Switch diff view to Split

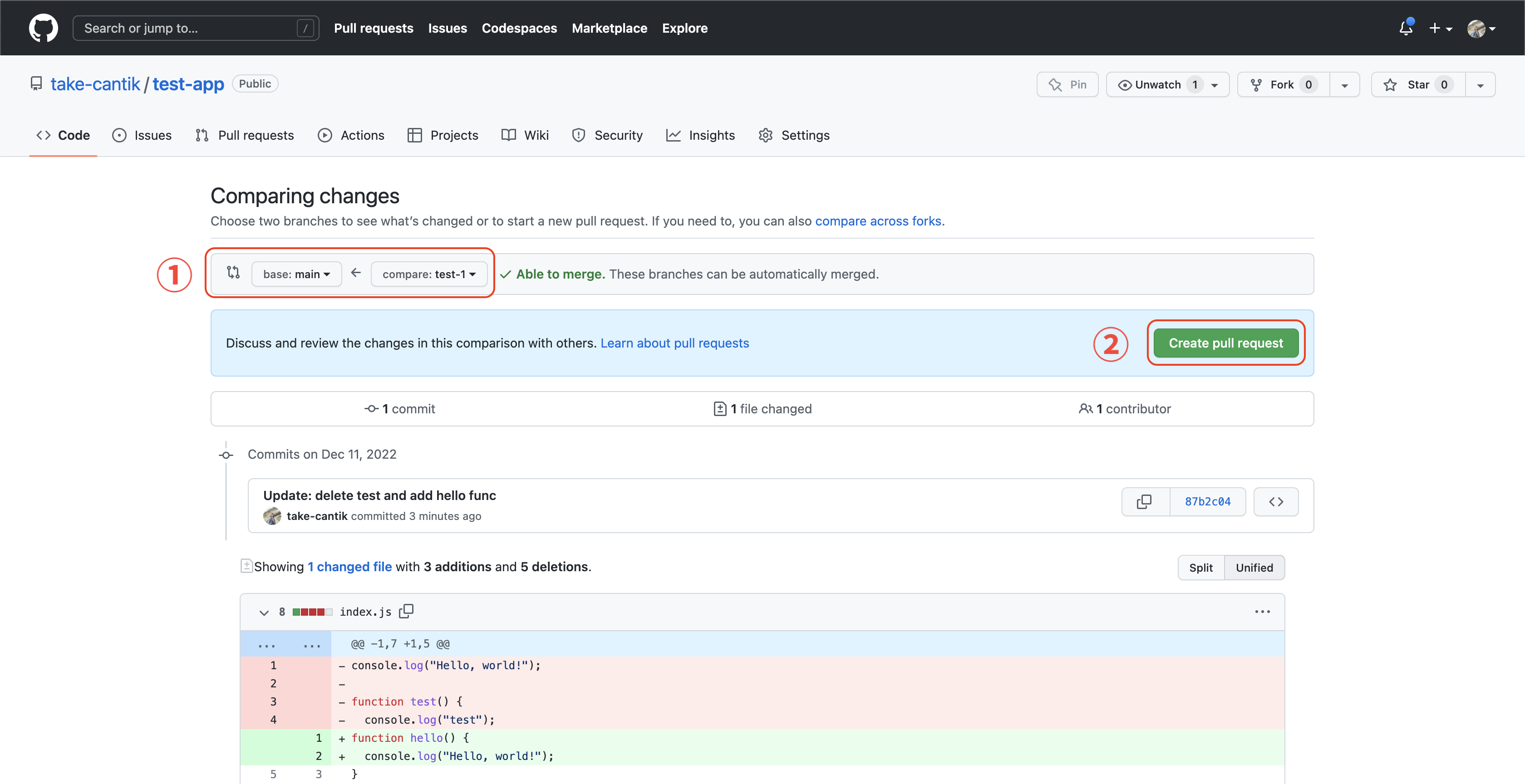1200,568
